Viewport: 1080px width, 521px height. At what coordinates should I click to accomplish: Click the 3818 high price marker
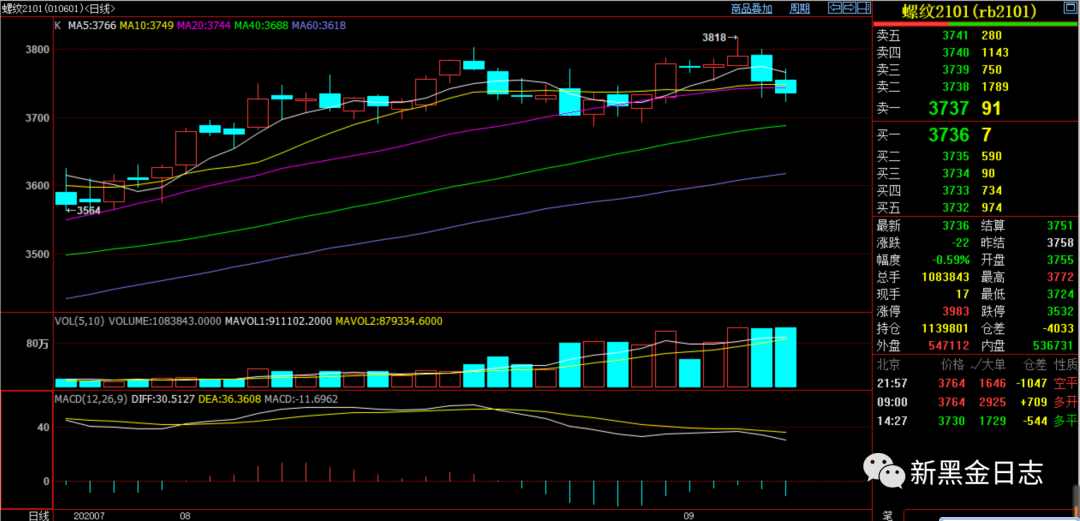point(720,37)
